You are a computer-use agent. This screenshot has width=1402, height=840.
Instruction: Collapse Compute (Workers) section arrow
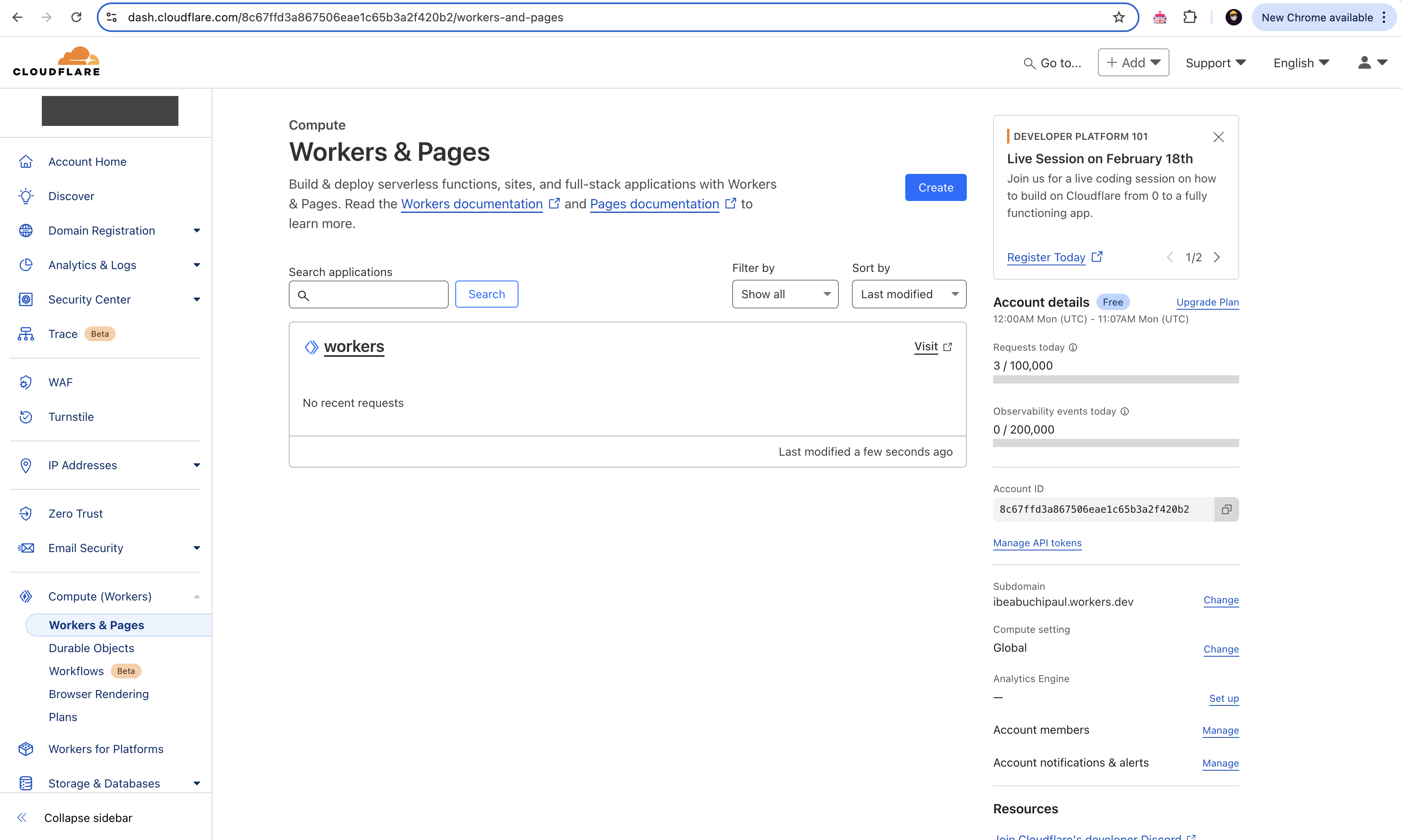click(x=196, y=597)
